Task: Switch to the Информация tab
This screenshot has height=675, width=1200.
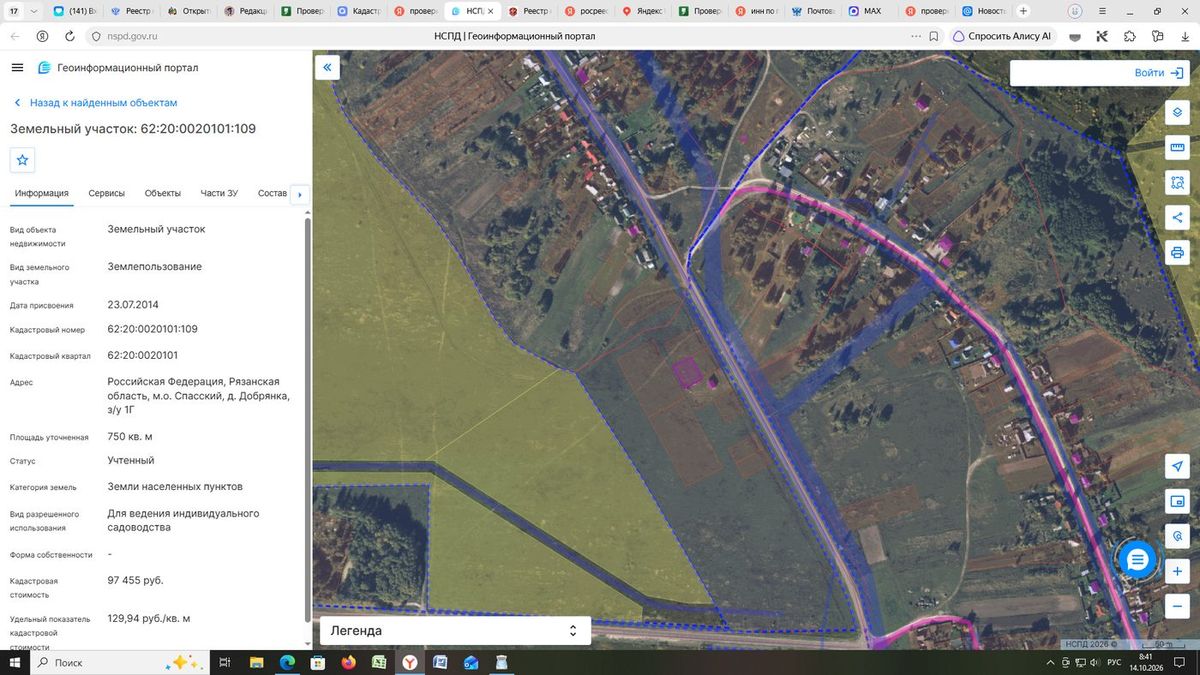Action: point(42,193)
